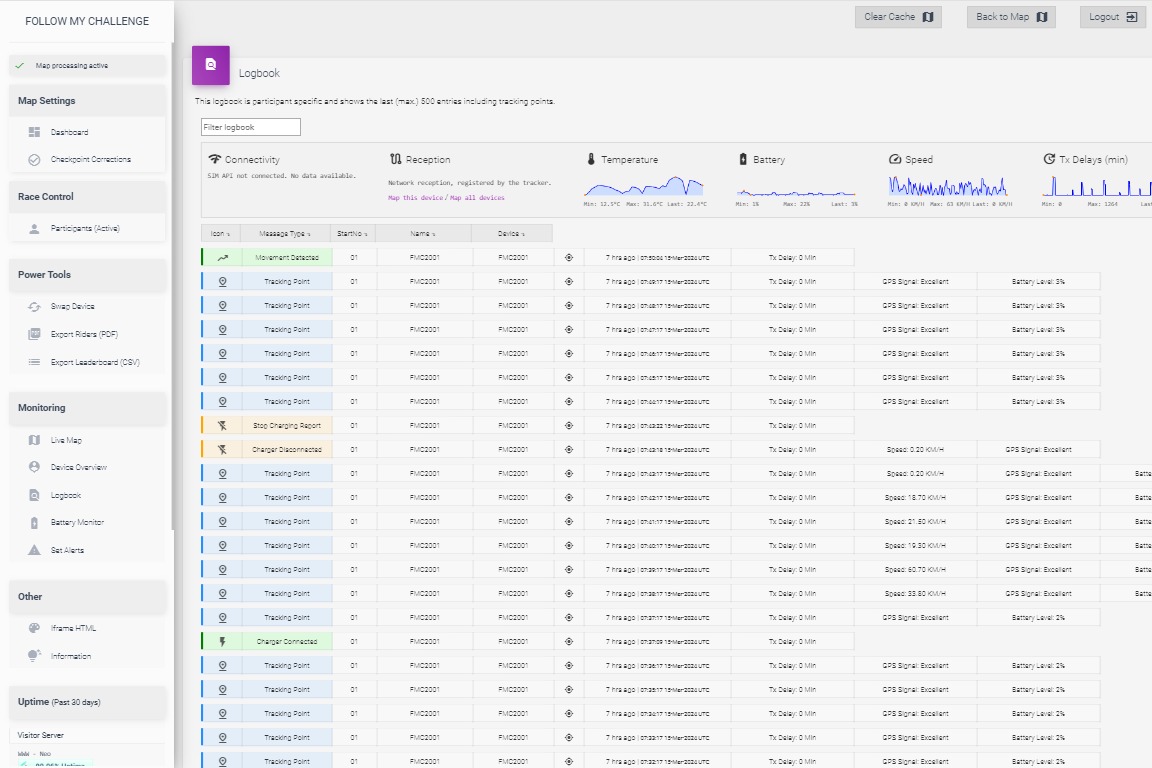Open the Battery Monitor icon
This screenshot has width=1152, height=768.
click(x=34, y=523)
